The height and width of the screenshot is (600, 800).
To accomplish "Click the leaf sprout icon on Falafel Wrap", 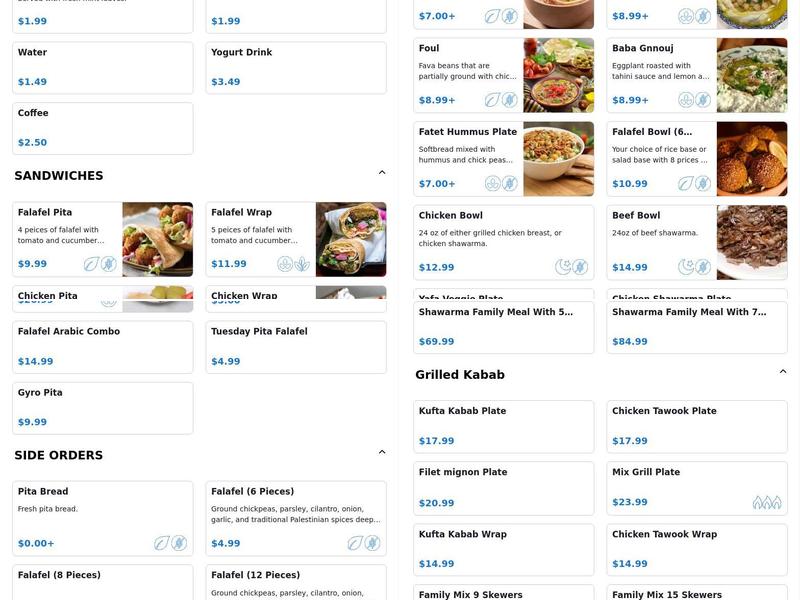I will click(x=301, y=265).
